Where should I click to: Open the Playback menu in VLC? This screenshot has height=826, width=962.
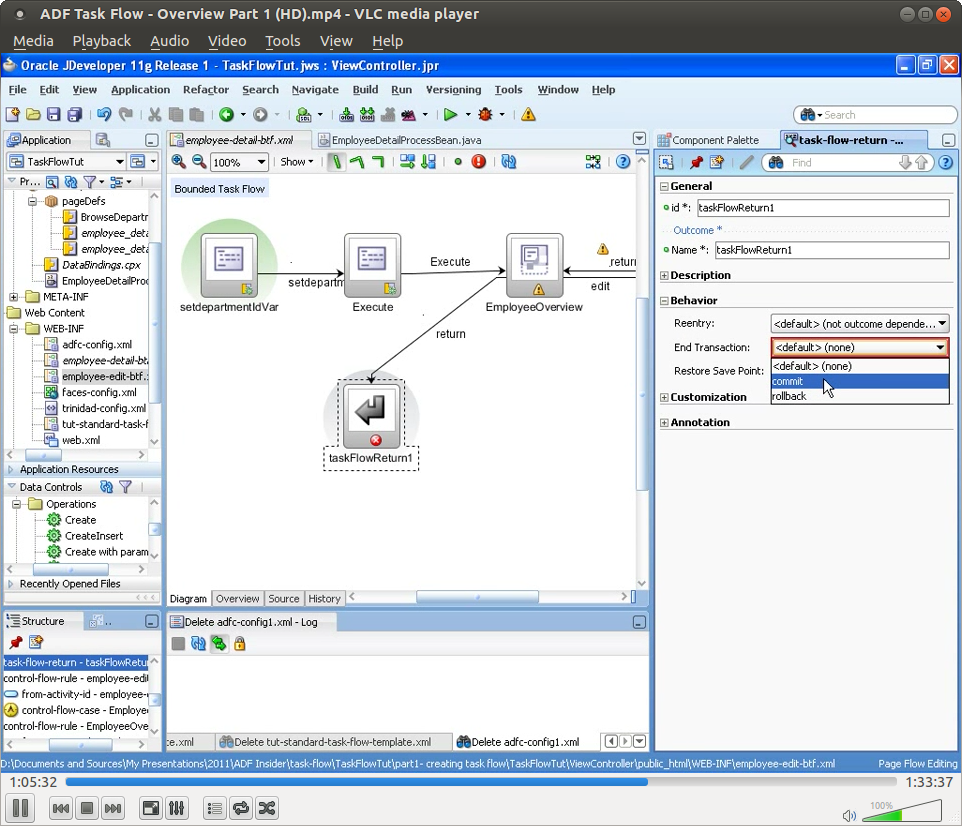(101, 41)
